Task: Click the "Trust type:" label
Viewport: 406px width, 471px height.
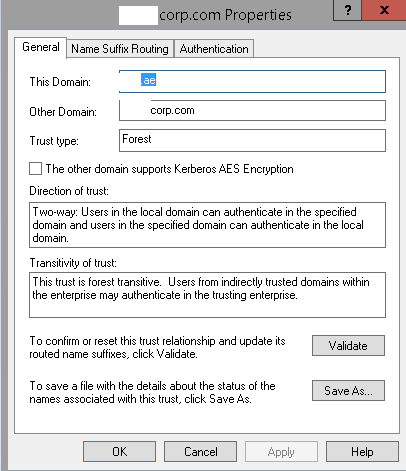Action: [54, 141]
